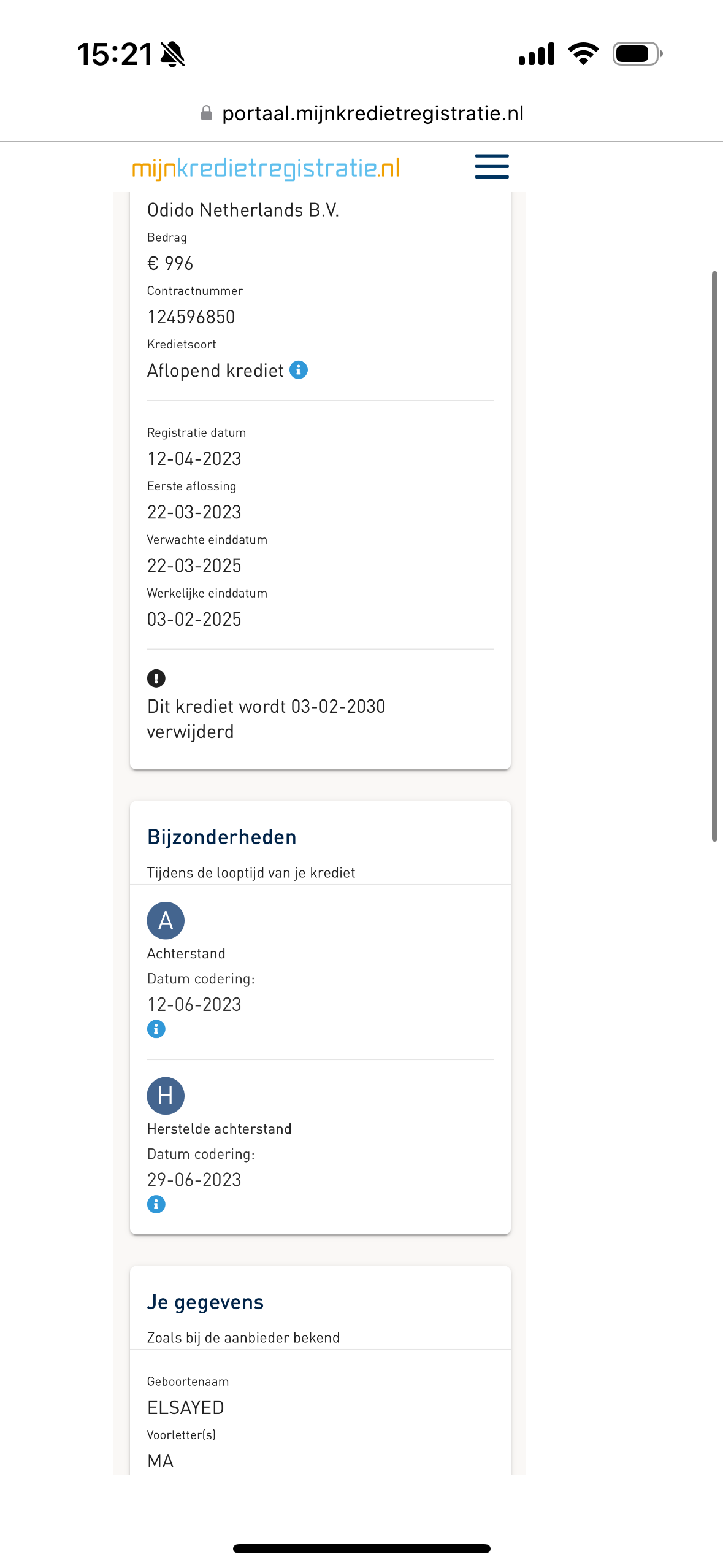Click the A Achterstand code badge

[x=166, y=920]
